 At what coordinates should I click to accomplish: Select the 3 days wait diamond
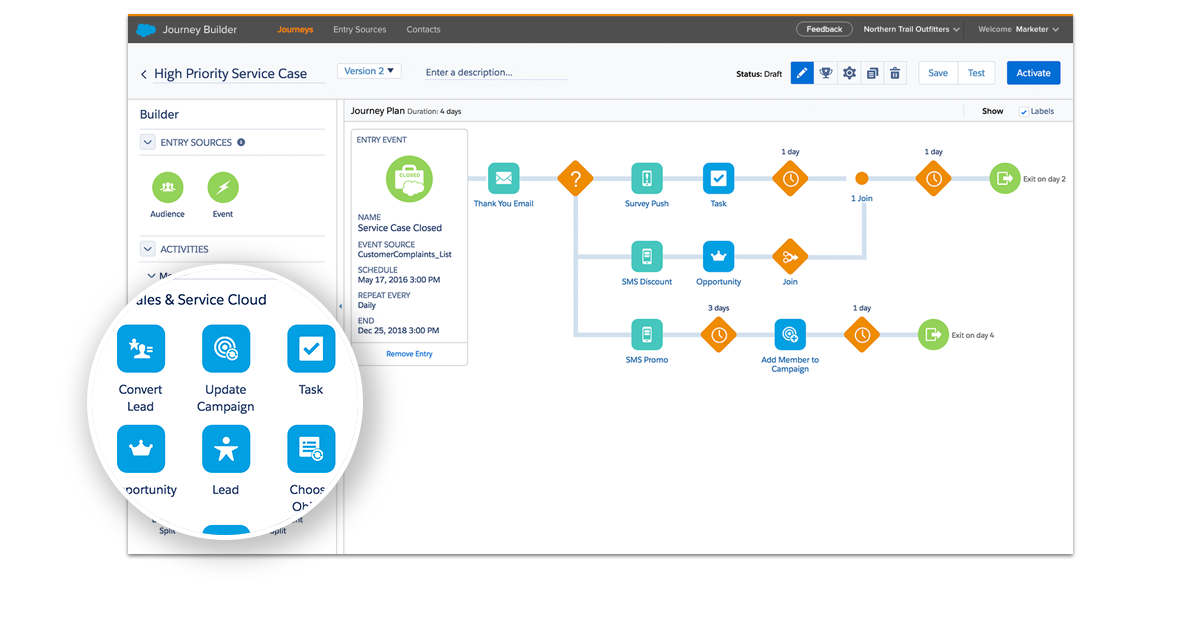pos(718,335)
